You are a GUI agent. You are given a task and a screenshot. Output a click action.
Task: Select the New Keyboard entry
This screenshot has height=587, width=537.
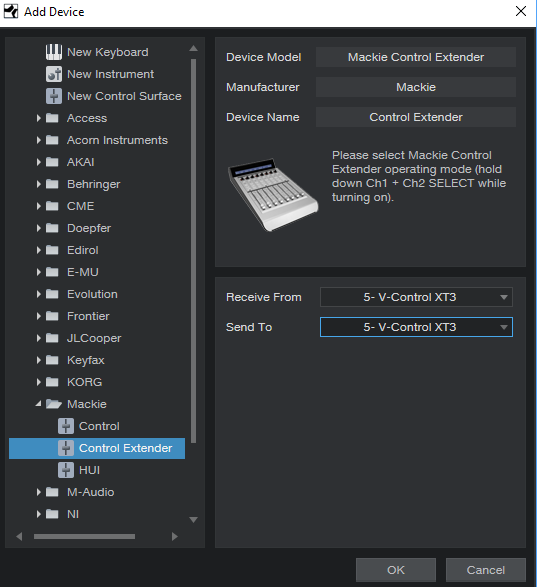coord(108,52)
